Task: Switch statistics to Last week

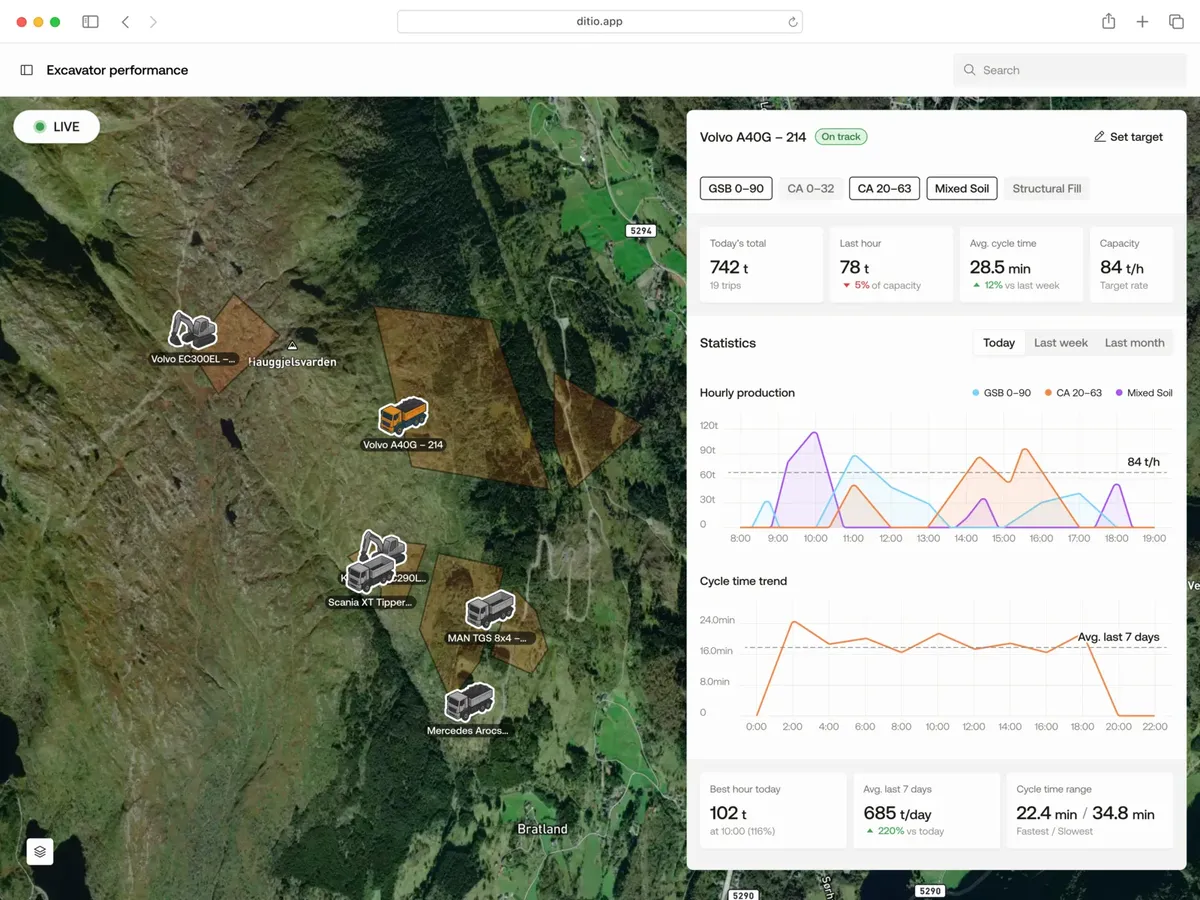Action: (1061, 342)
